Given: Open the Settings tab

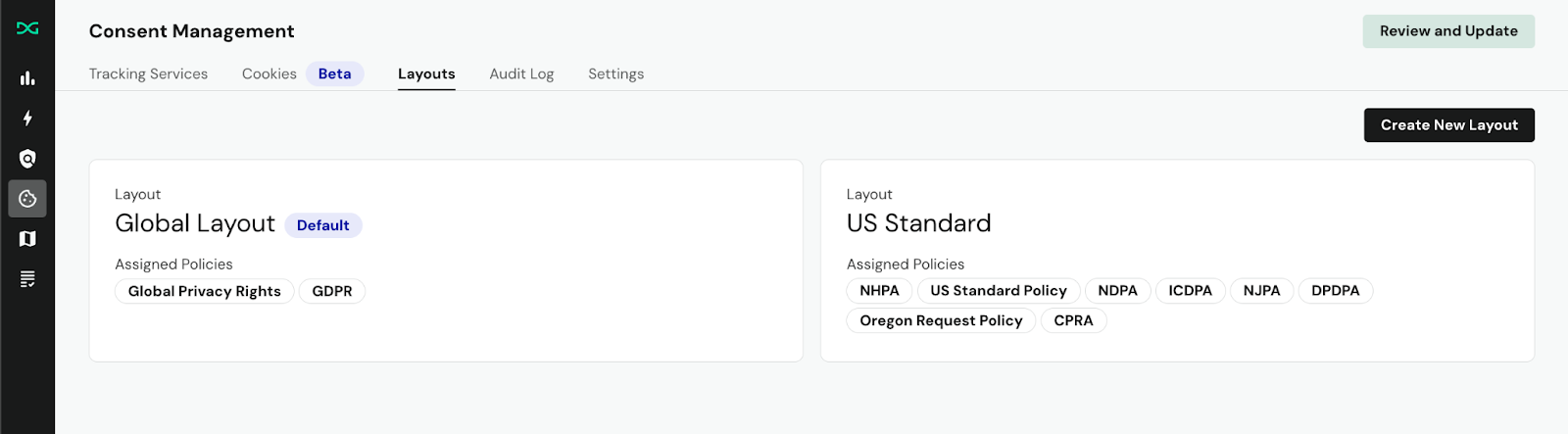Looking at the screenshot, I should [615, 74].
